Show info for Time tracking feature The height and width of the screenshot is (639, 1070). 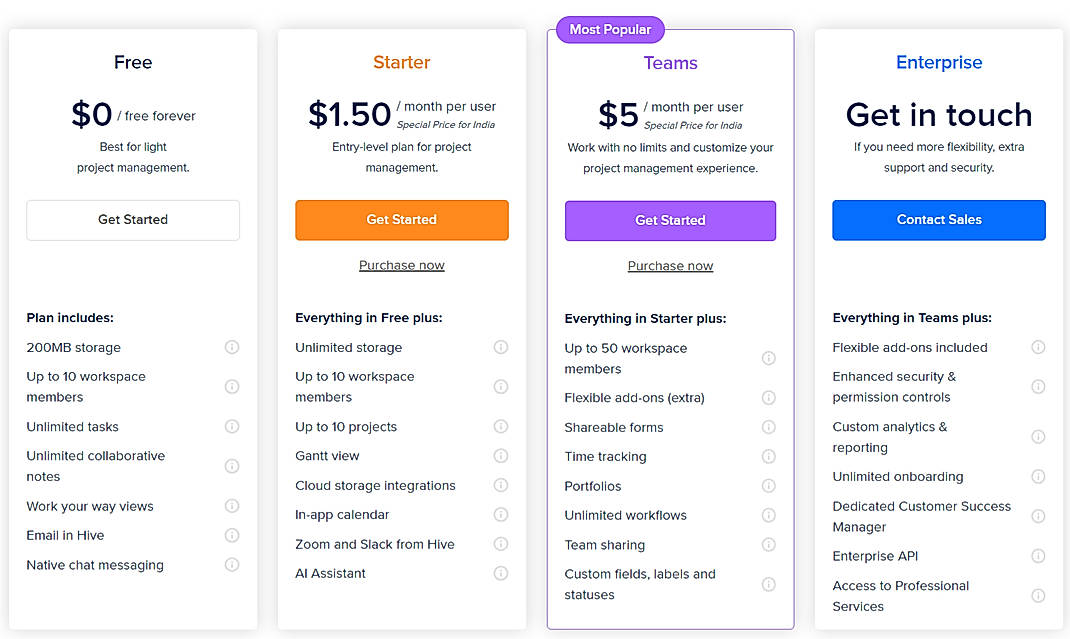[x=769, y=457]
